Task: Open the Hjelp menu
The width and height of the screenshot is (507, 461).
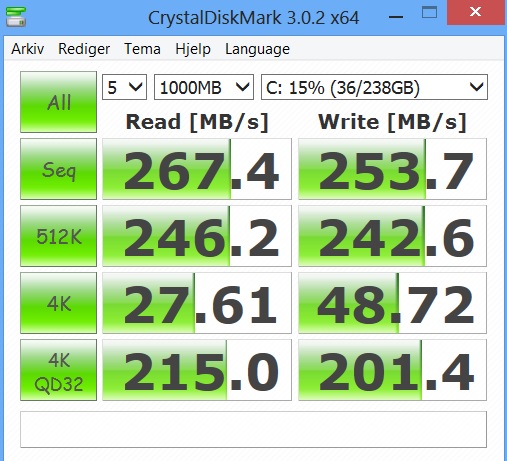Action: tap(193, 49)
